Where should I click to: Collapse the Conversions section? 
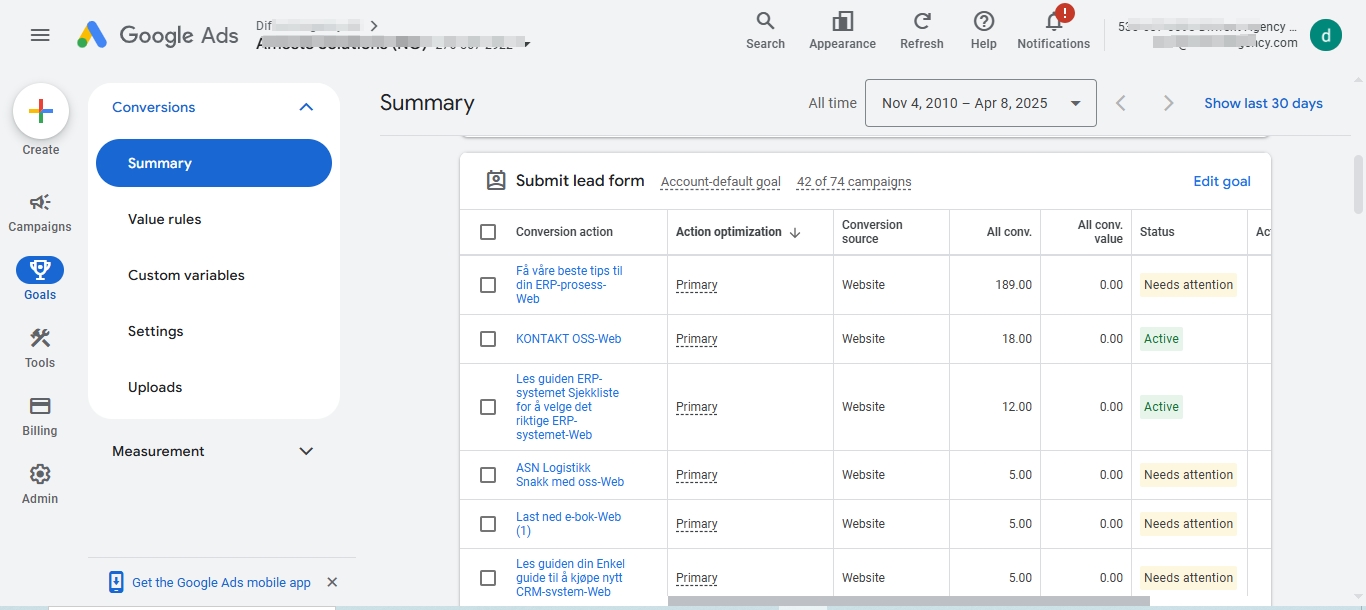point(306,107)
